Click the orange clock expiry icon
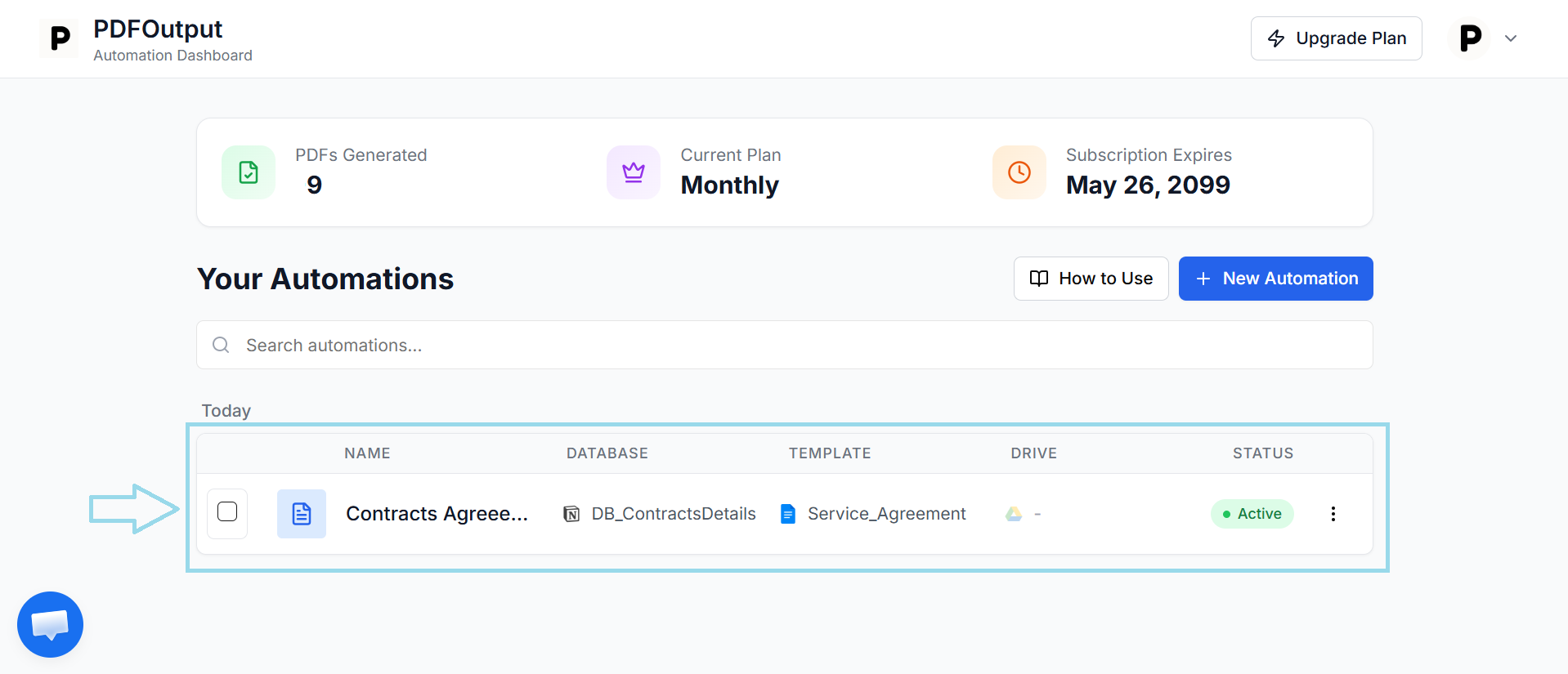This screenshot has height=674, width=1568. 1019,172
